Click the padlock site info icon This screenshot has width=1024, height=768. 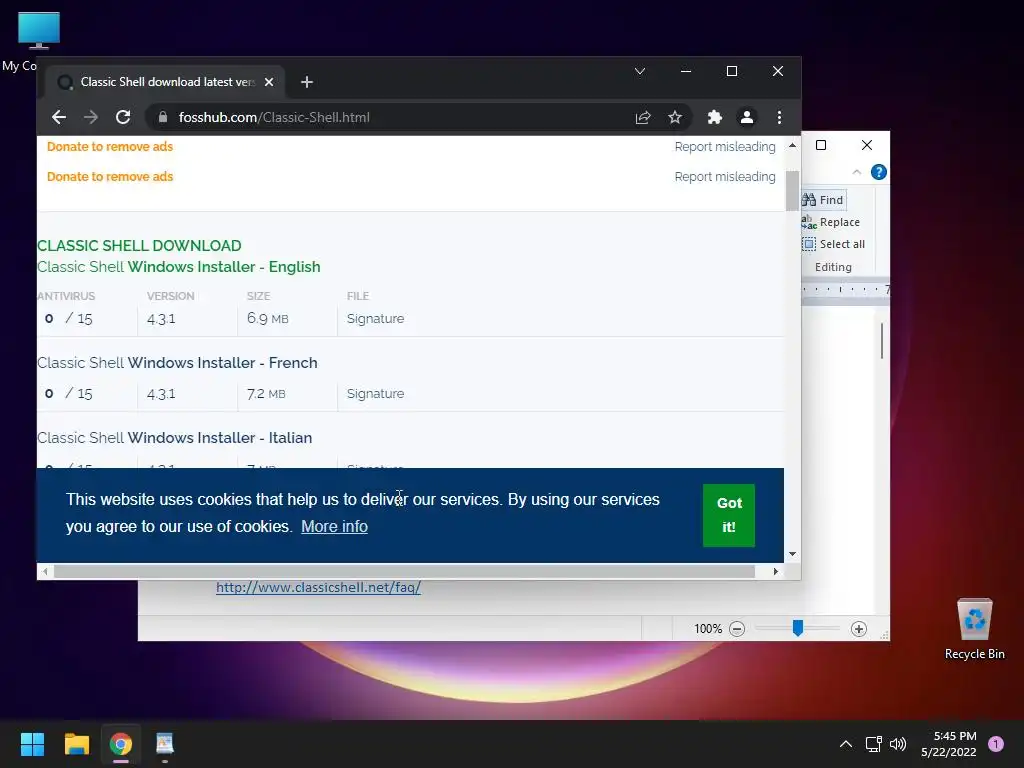(163, 118)
